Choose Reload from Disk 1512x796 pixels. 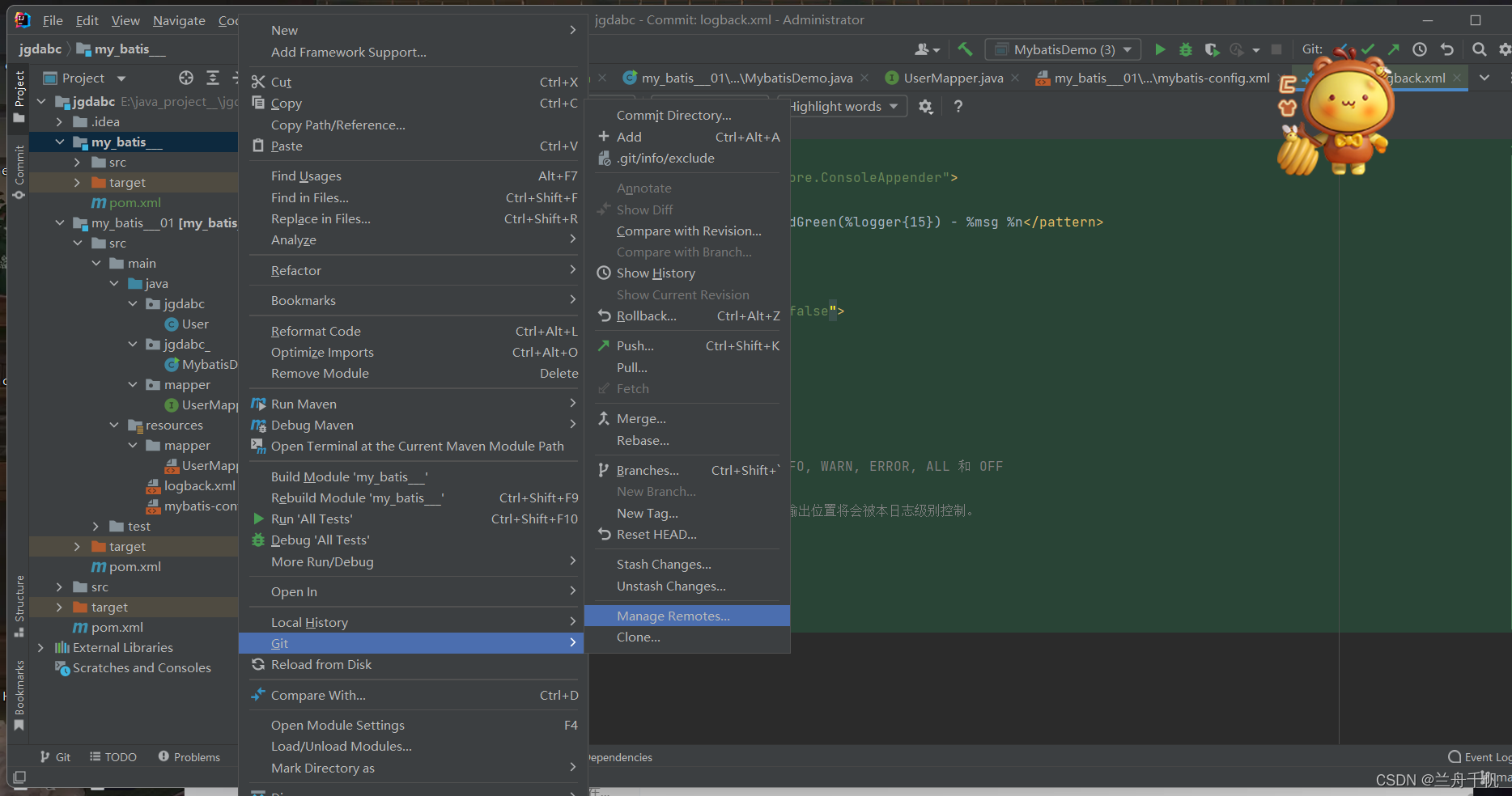click(413, 665)
